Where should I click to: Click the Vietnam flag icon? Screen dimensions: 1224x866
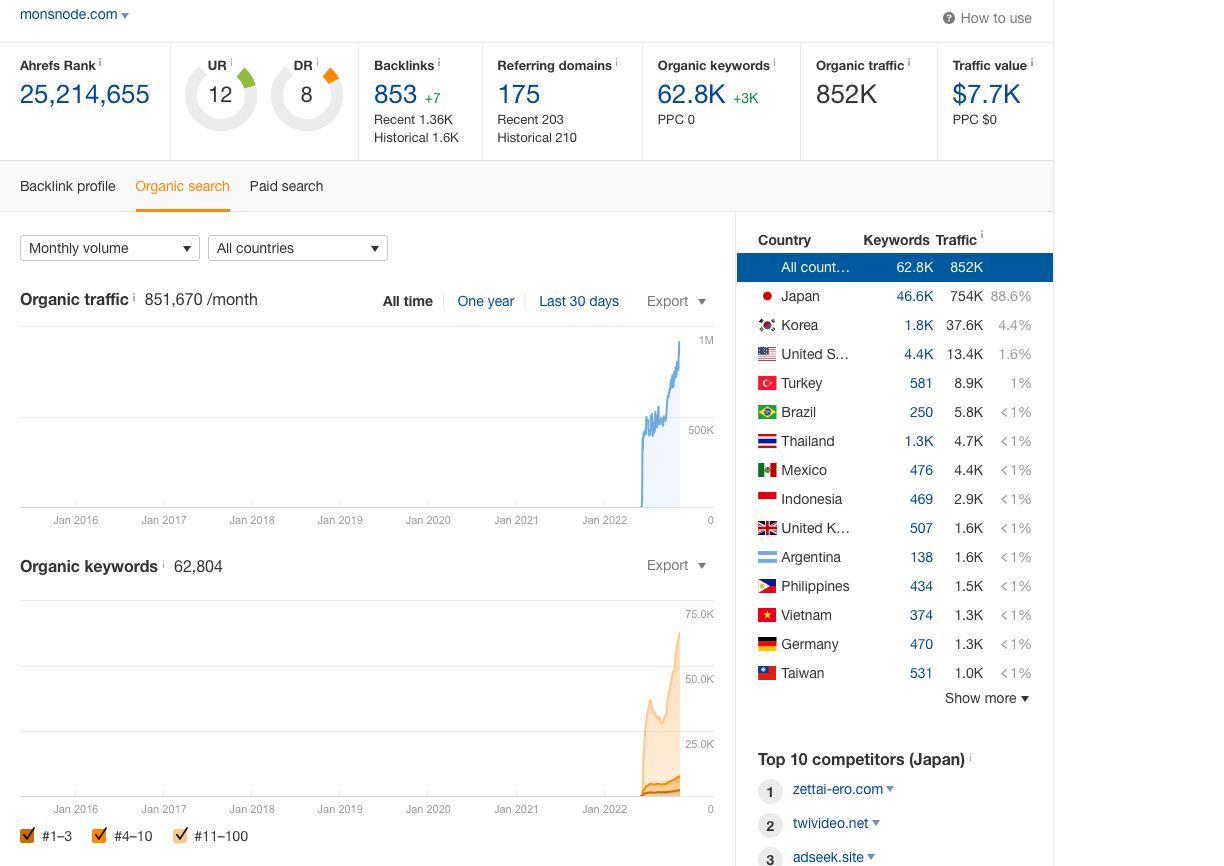click(767, 615)
